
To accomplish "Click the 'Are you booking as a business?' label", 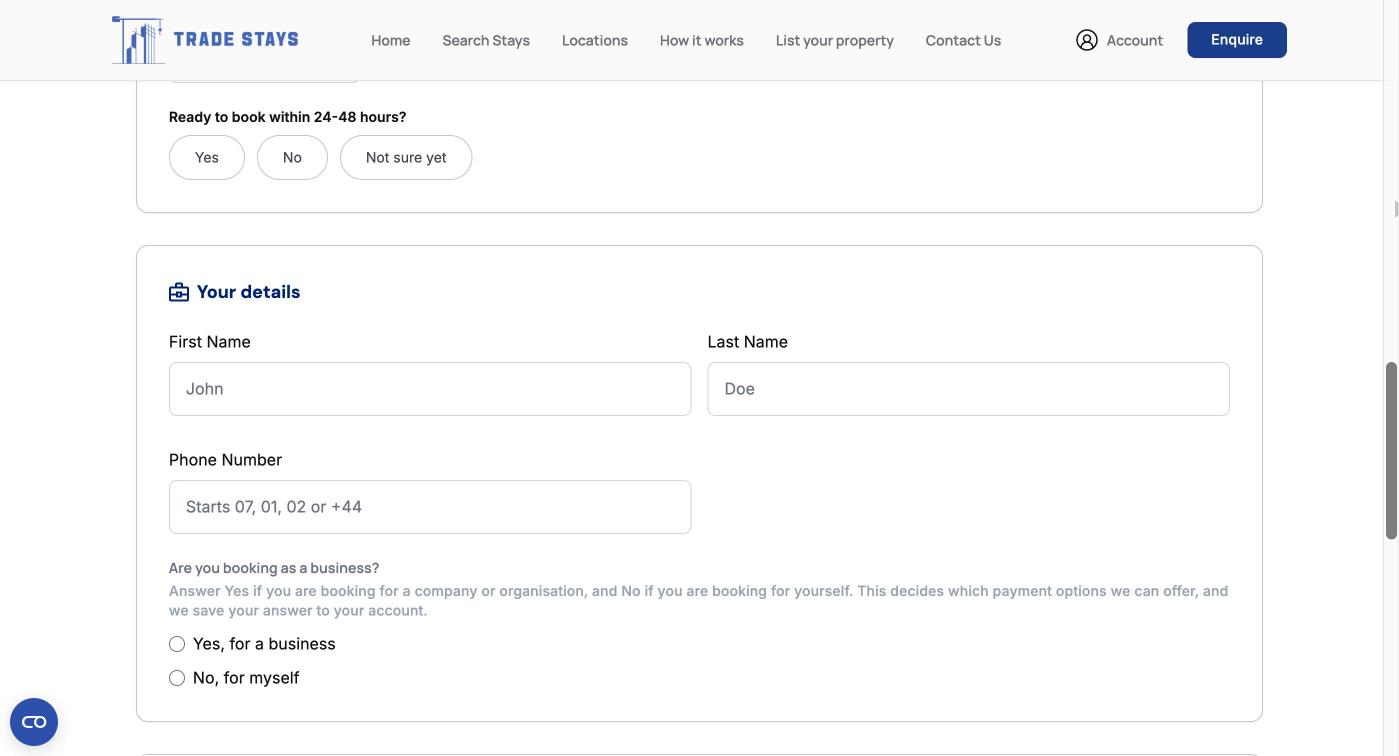I will click(274, 568).
